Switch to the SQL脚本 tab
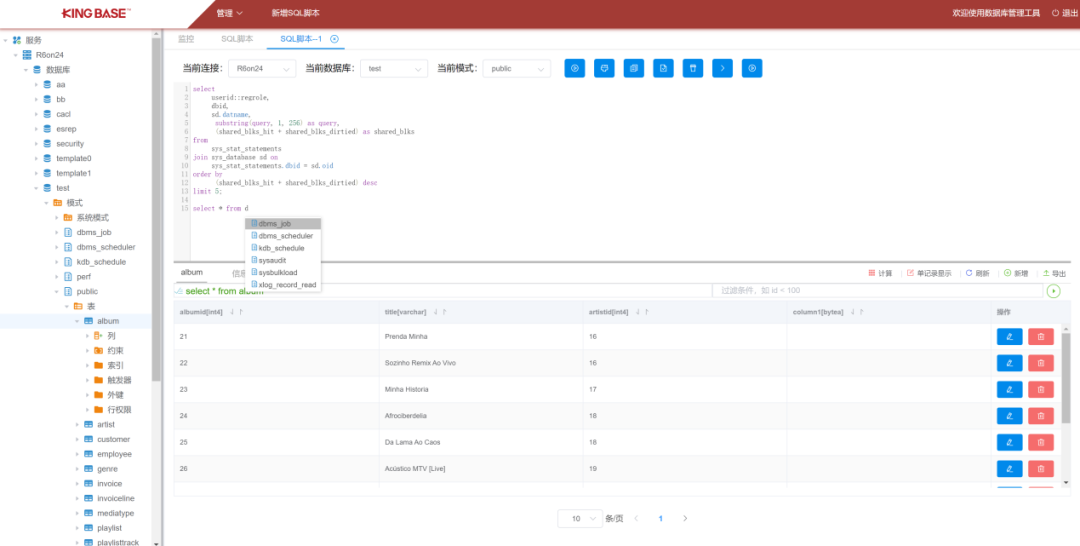This screenshot has width=1080, height=546. [237, 39]
